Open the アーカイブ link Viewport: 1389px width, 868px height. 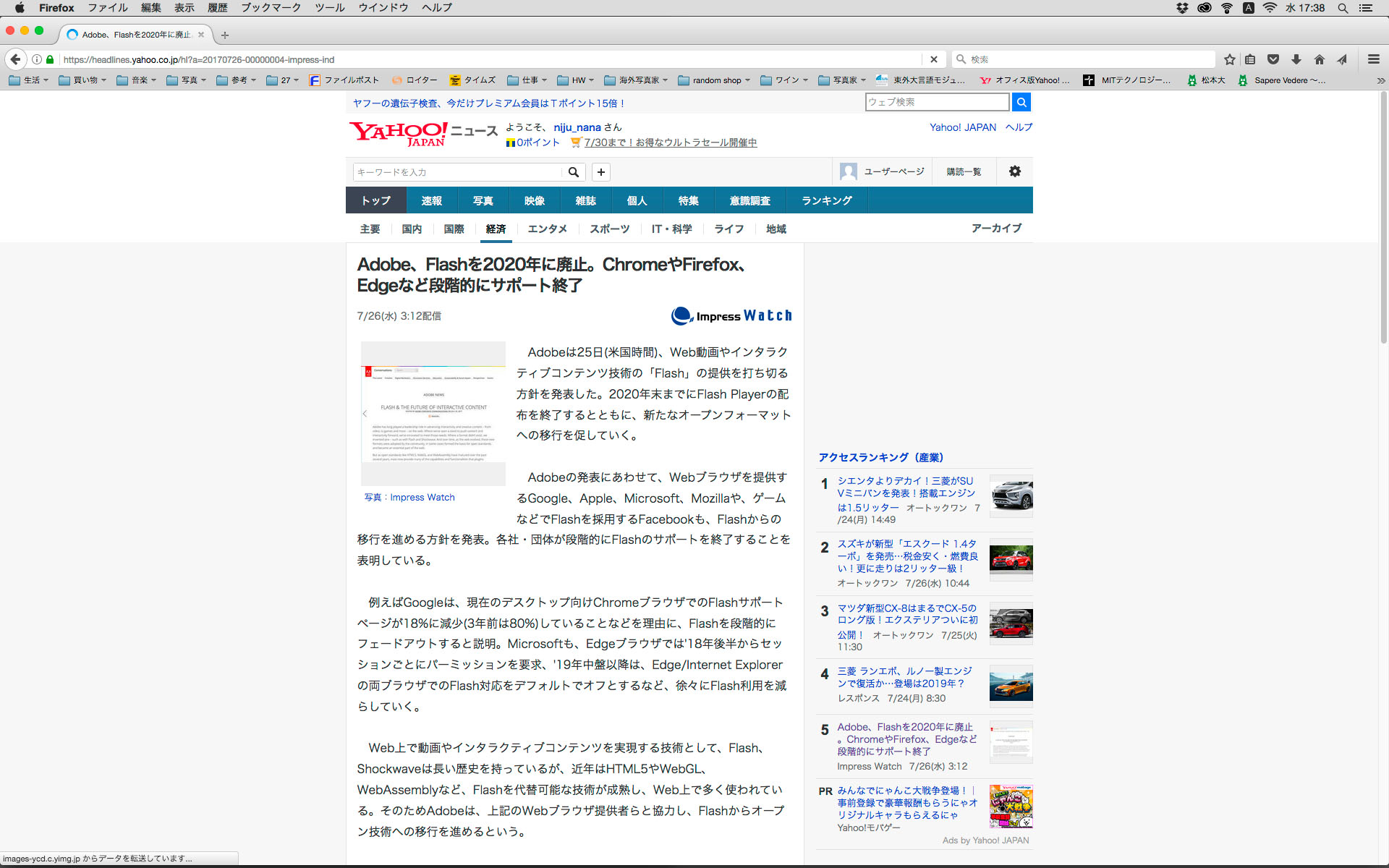click(x=996, y=228)
